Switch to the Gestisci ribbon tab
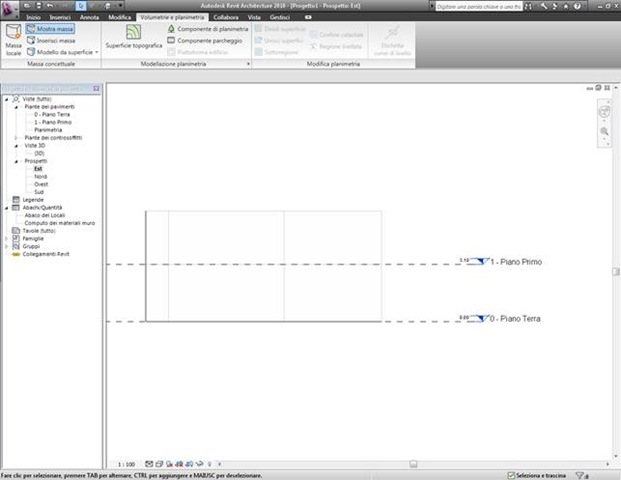The width and height of the screenshot is (621, 480). (280, 17)
